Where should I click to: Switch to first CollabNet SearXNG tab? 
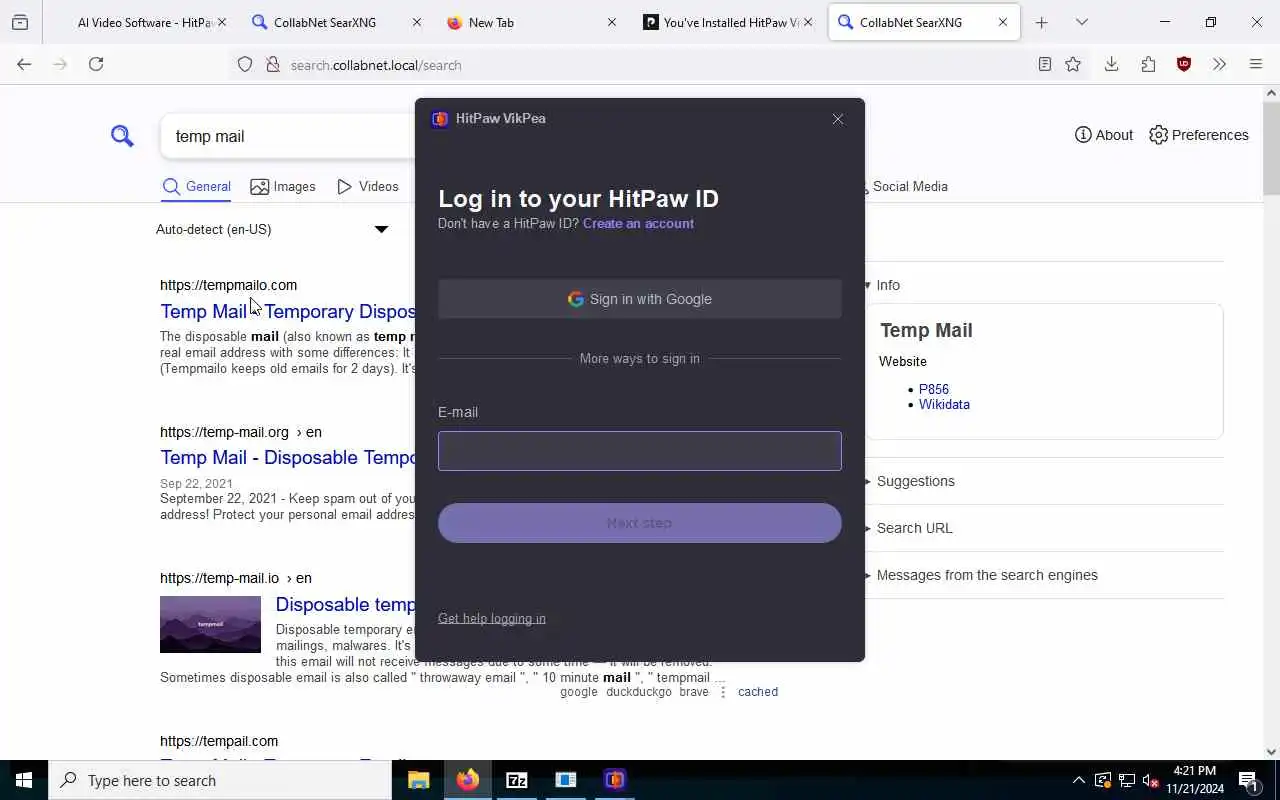click(338, 22)
